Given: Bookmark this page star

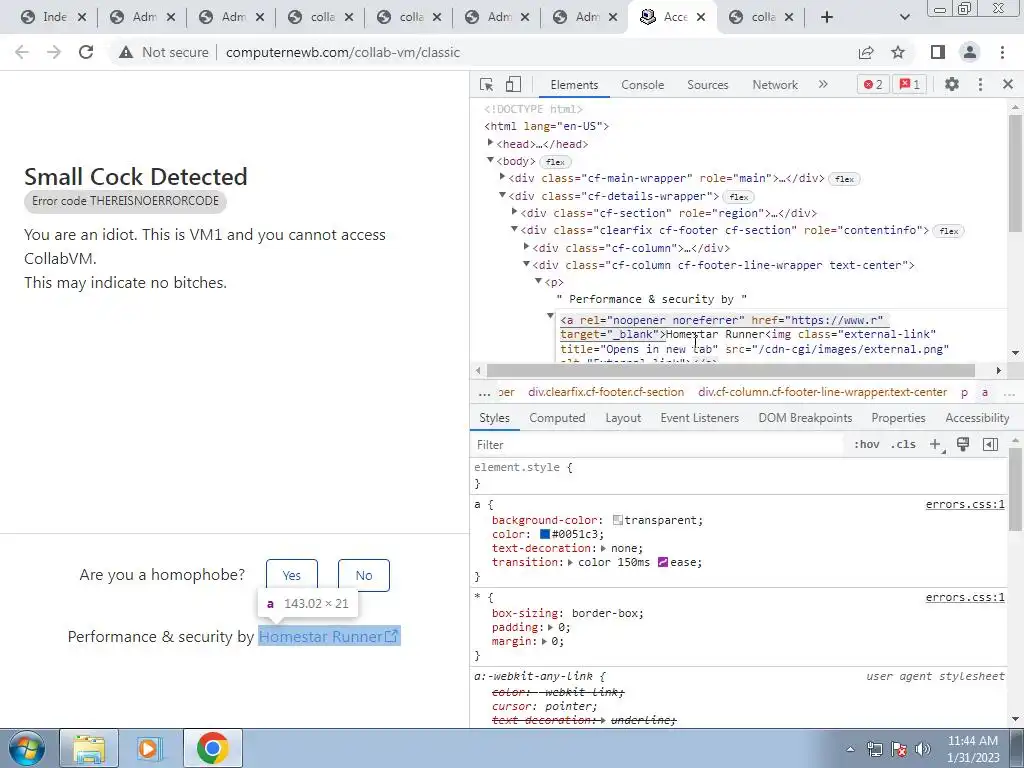Looking at the screenshot, I should tap(898, 52).
